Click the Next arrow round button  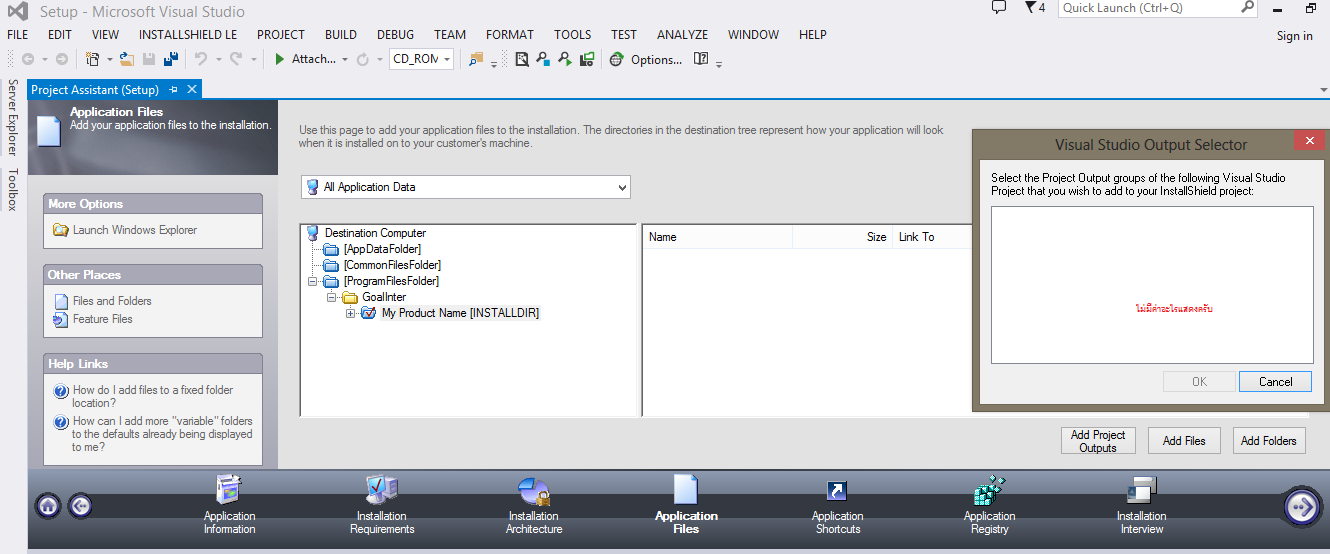[1303, 507]
